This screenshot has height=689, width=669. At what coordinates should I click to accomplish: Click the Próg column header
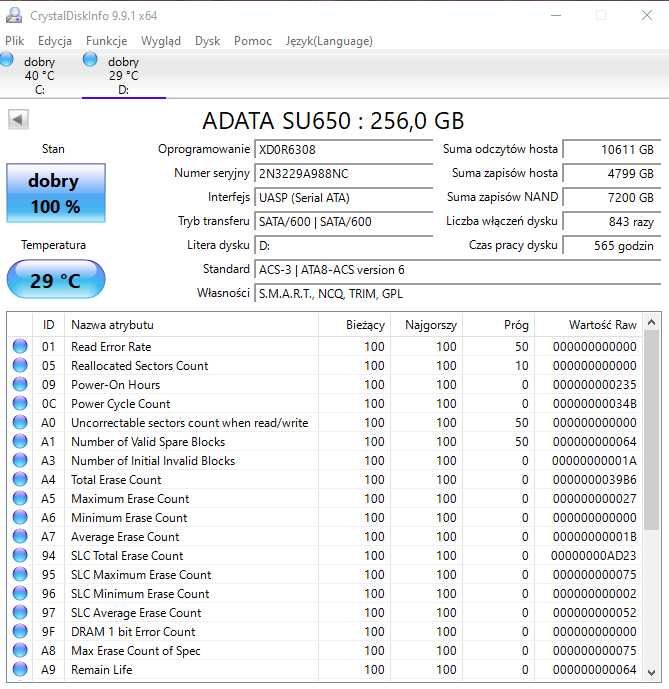498,325
